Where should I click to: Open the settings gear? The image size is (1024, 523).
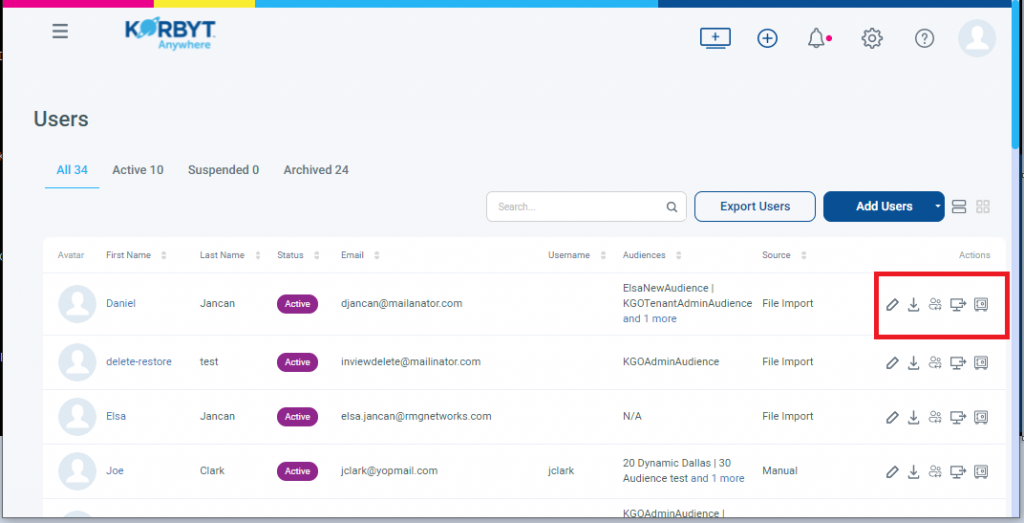click(872, 38)
